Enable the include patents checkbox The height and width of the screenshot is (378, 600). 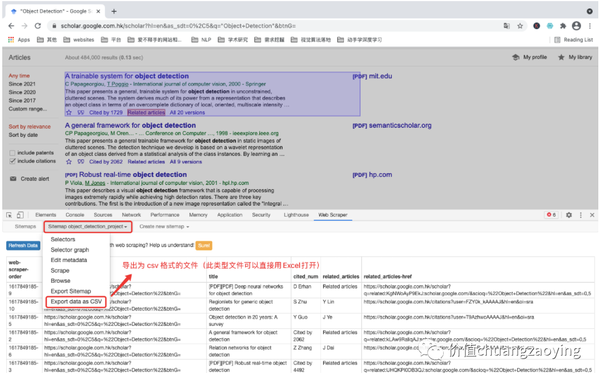(13, 153)
